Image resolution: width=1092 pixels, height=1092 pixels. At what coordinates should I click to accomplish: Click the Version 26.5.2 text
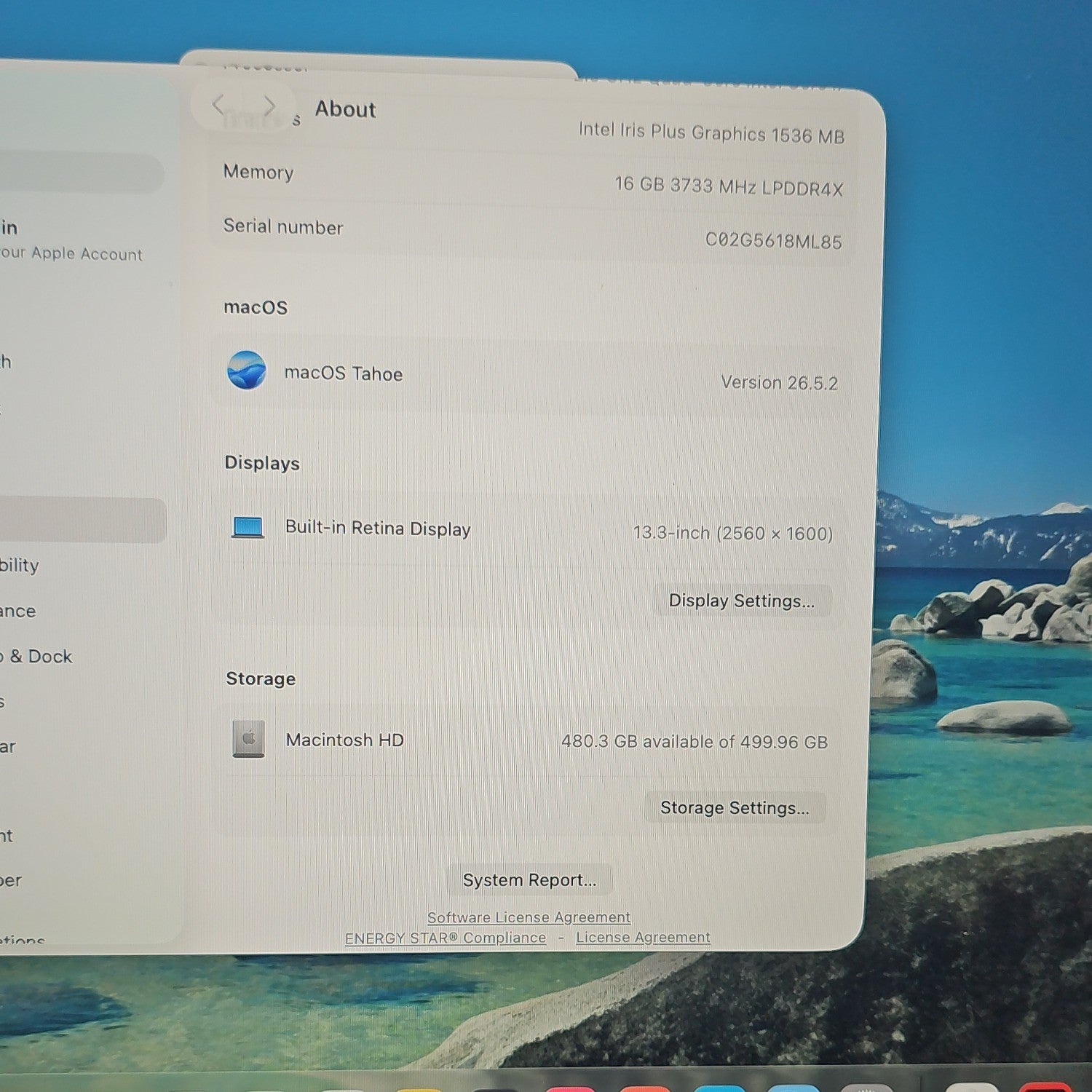click(x=779, y=382)
